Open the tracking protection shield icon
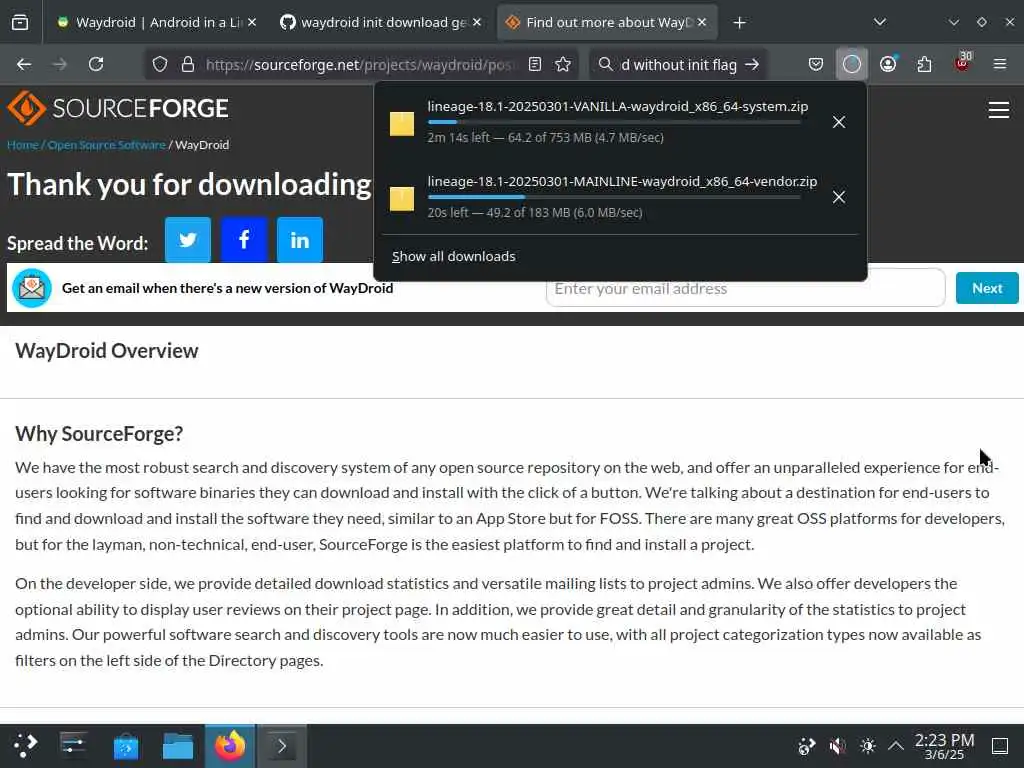 pyautogui.click(x=160, y=64)
